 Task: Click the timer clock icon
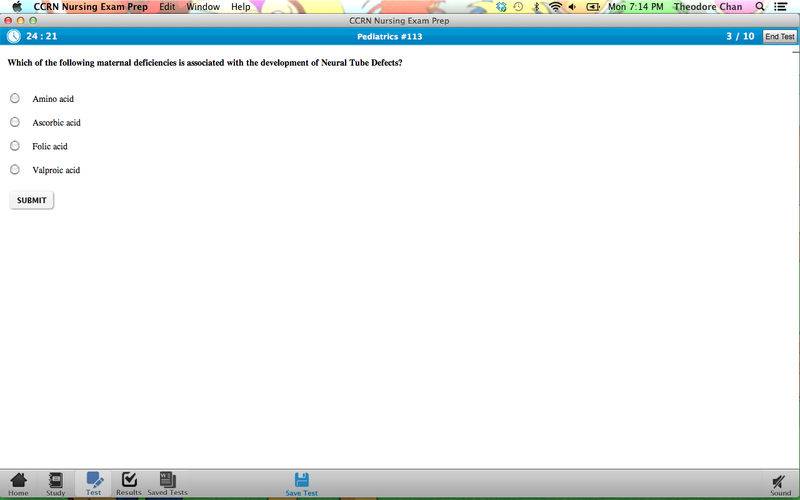pyautogui.click(x=14, y=36)
